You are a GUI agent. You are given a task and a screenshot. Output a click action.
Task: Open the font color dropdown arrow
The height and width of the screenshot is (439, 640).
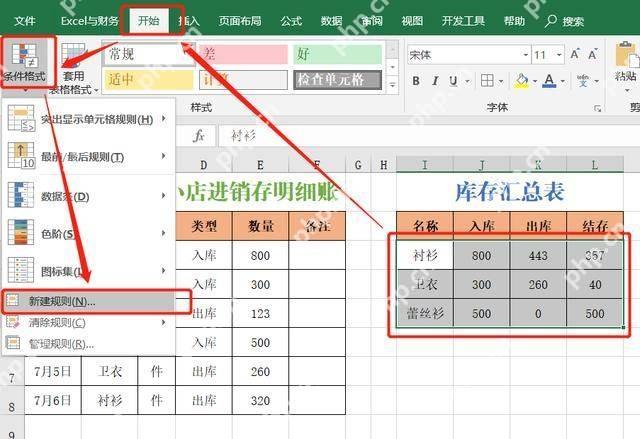click(x=563, y=81)
